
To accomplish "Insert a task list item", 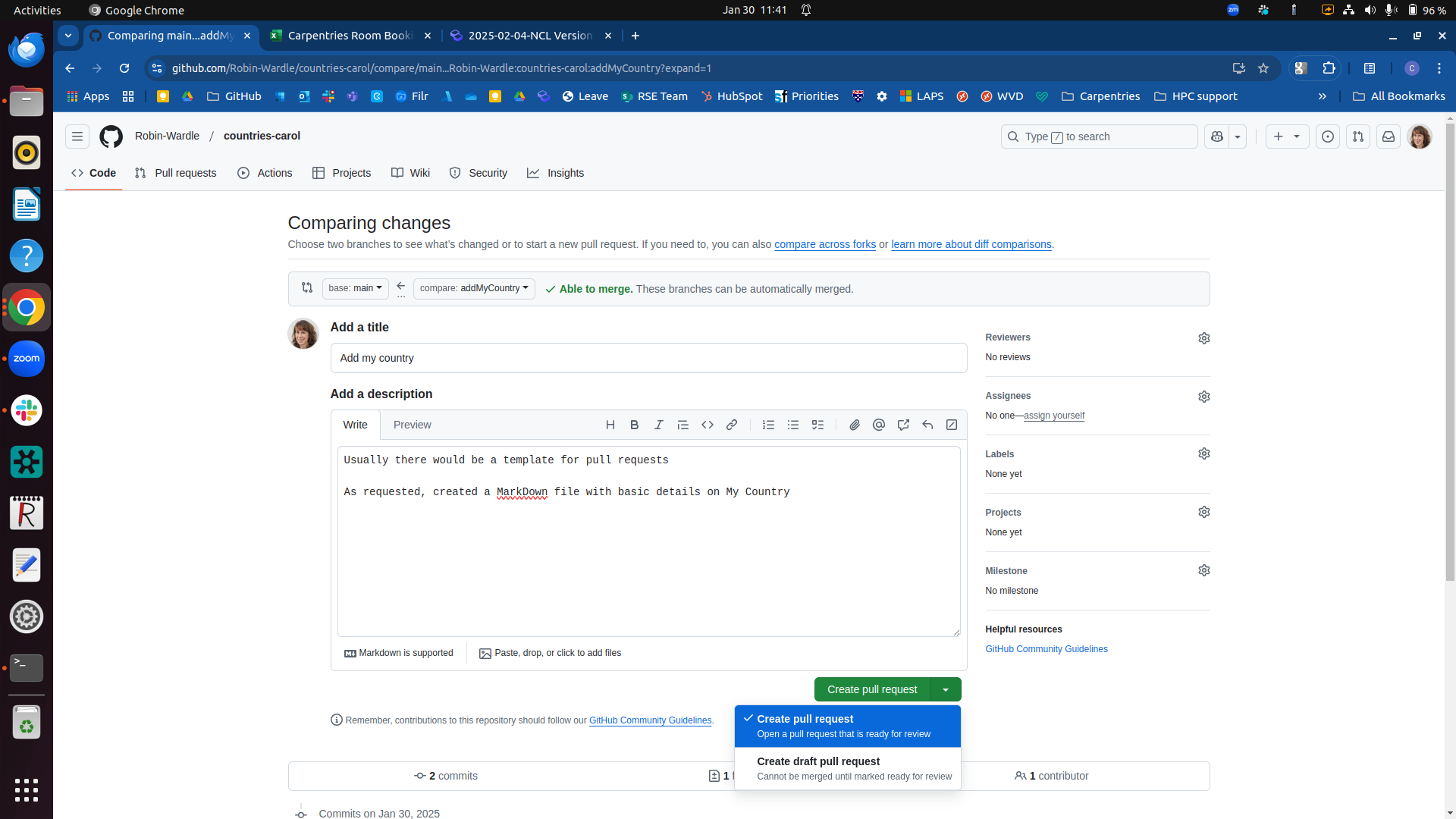I will (x=817, y=425).
